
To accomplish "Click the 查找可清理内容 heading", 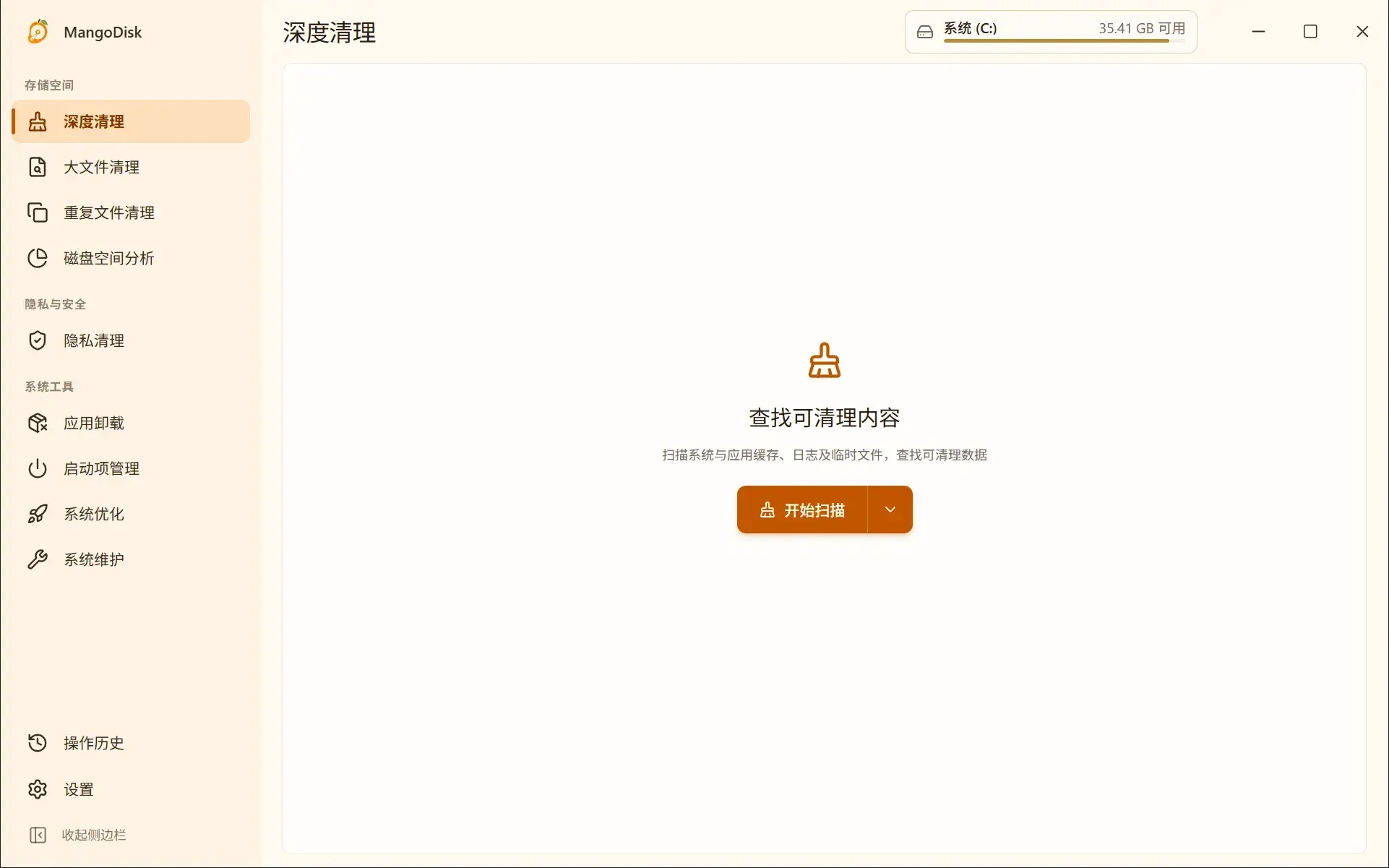I will tap(825, 417).
